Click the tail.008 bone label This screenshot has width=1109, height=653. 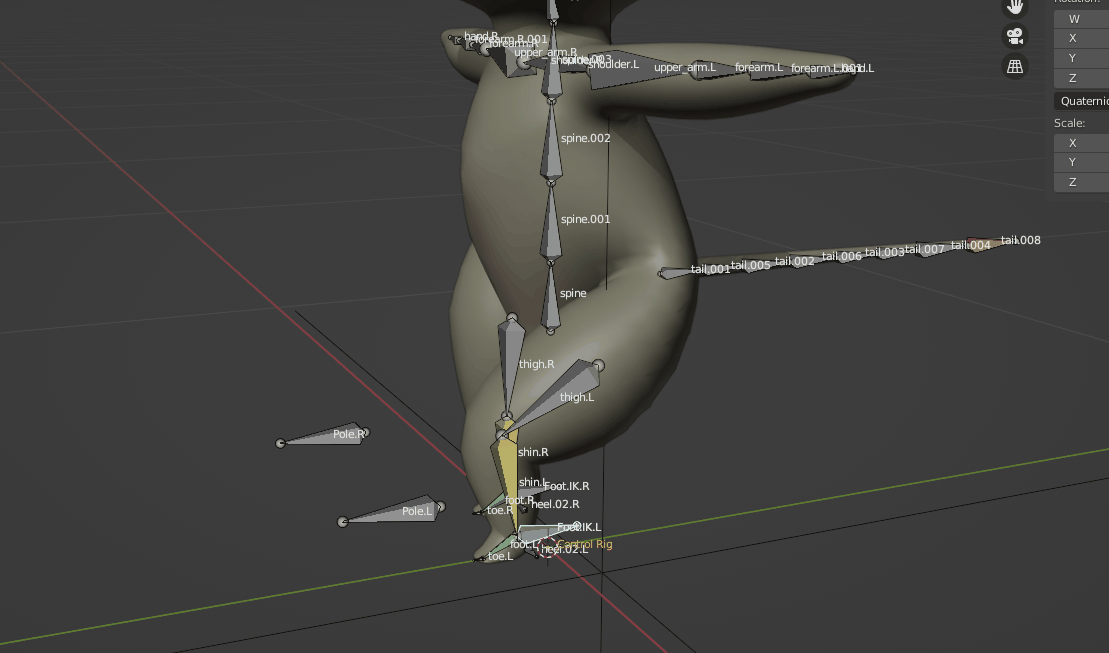(x=1021, y=241)
